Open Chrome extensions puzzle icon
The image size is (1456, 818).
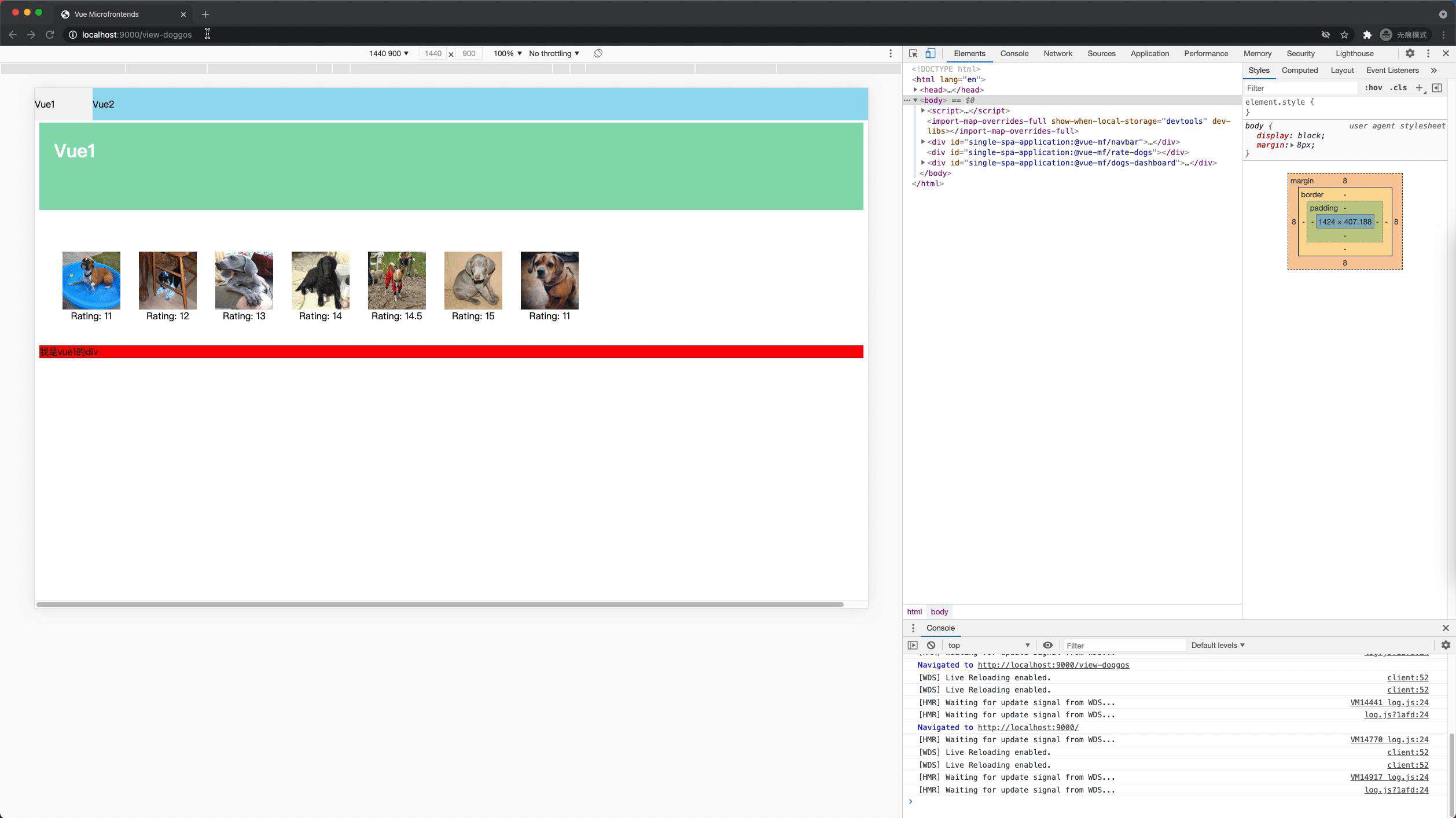pos(1367,35)
